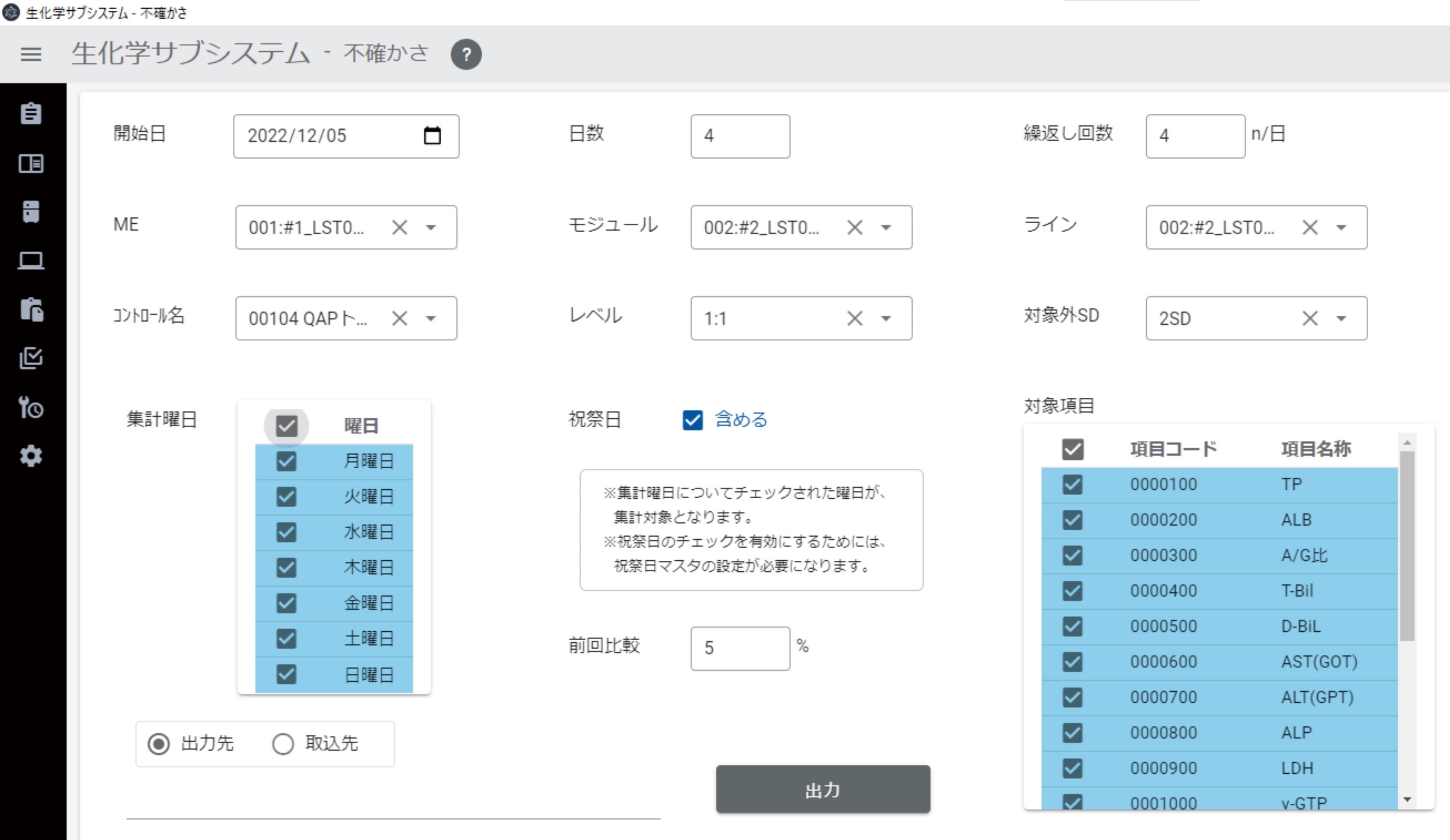Open settings gear in sidebar
This screenshot has width=1450, height=840.
31,456
